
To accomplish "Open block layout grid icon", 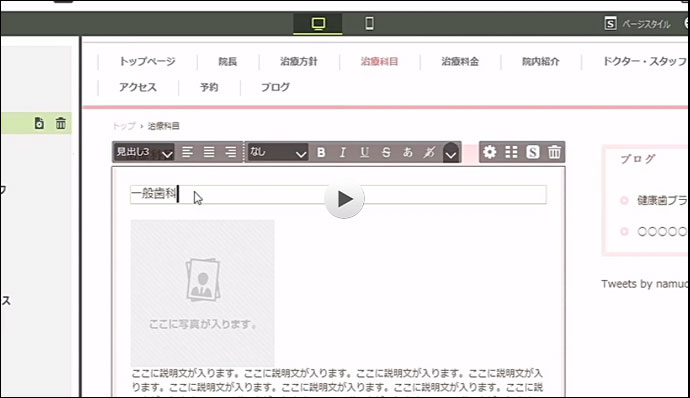I will [x=511, y=152].
